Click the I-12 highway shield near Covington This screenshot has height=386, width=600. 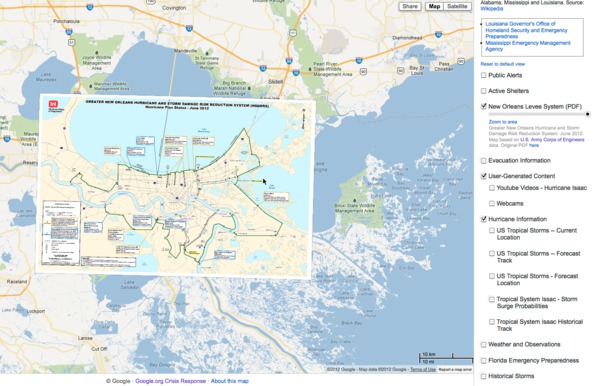tap(189, 28)
